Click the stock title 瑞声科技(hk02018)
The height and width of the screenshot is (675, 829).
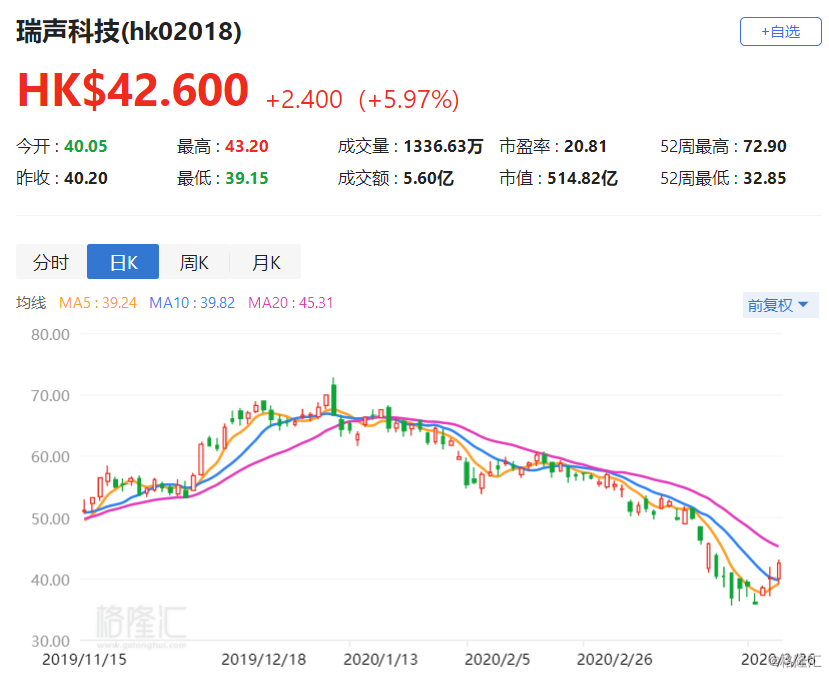click(x=129, y=31)
